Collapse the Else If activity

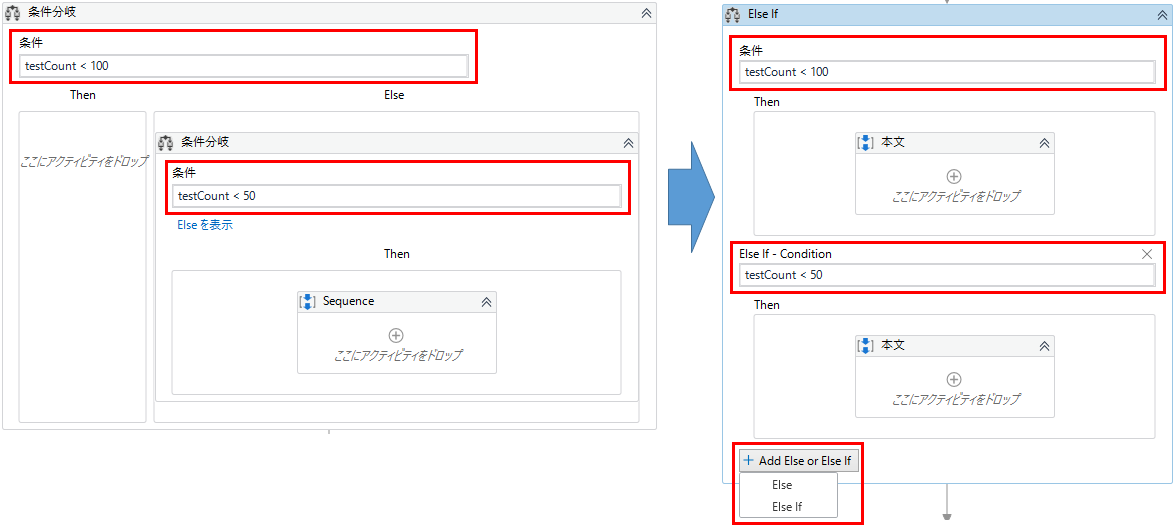(1161, 14)
